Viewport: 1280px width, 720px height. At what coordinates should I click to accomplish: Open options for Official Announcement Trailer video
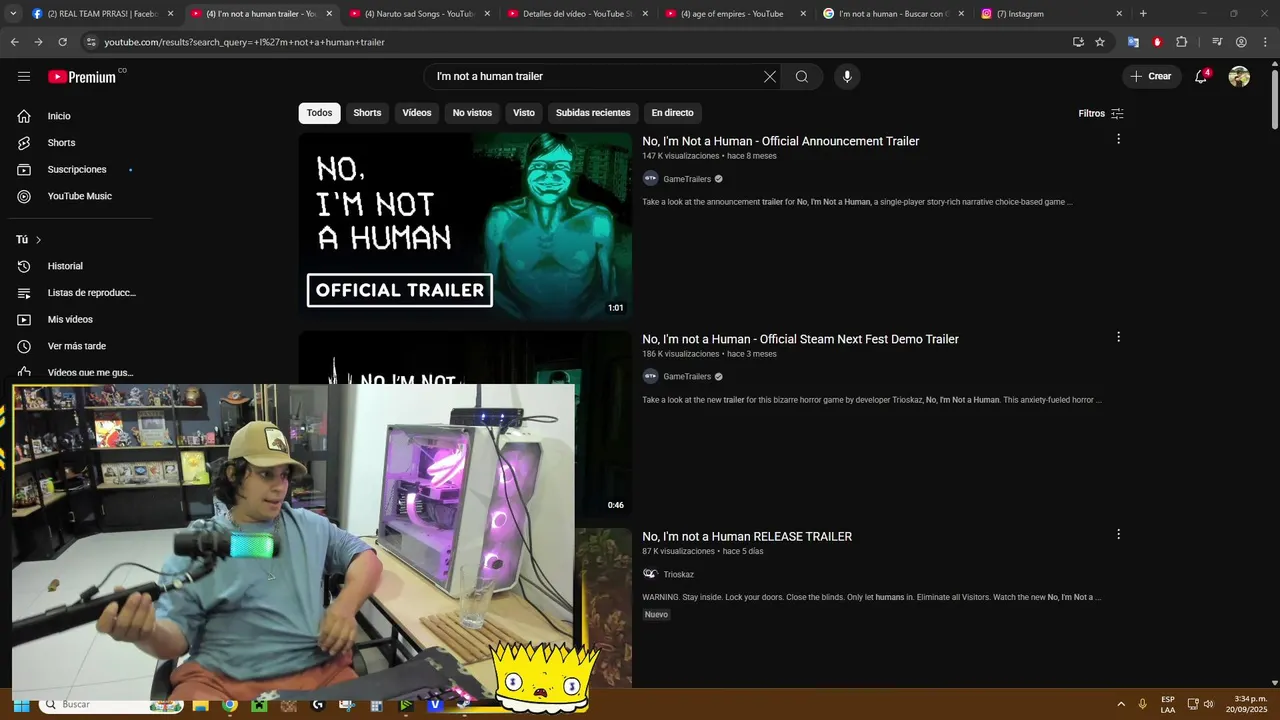[1118, 139]
